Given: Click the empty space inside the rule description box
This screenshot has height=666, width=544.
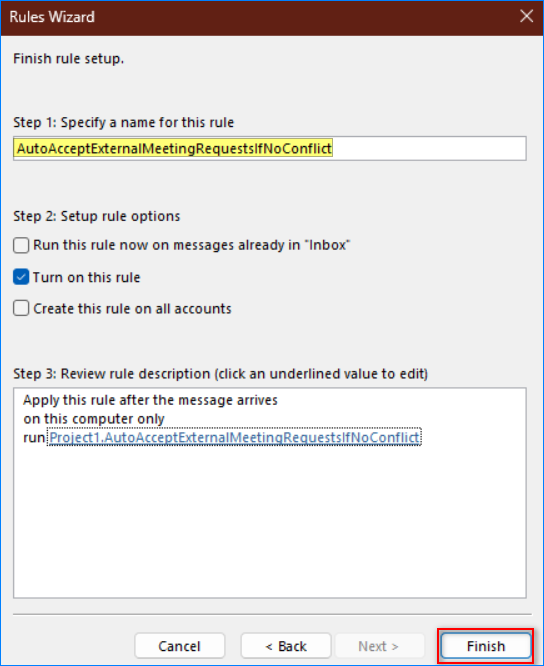Looking at the screenshot, I should 270,522.
